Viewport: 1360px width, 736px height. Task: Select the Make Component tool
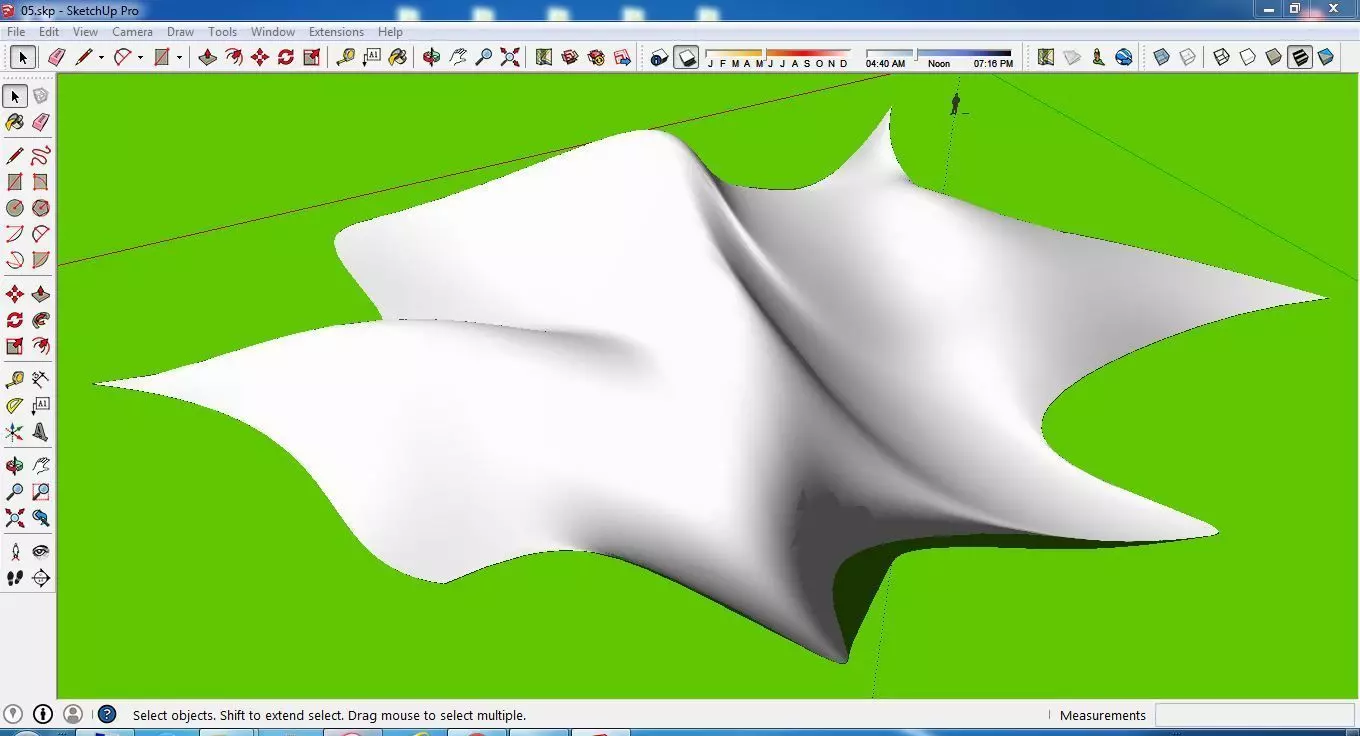coord(41,96)
